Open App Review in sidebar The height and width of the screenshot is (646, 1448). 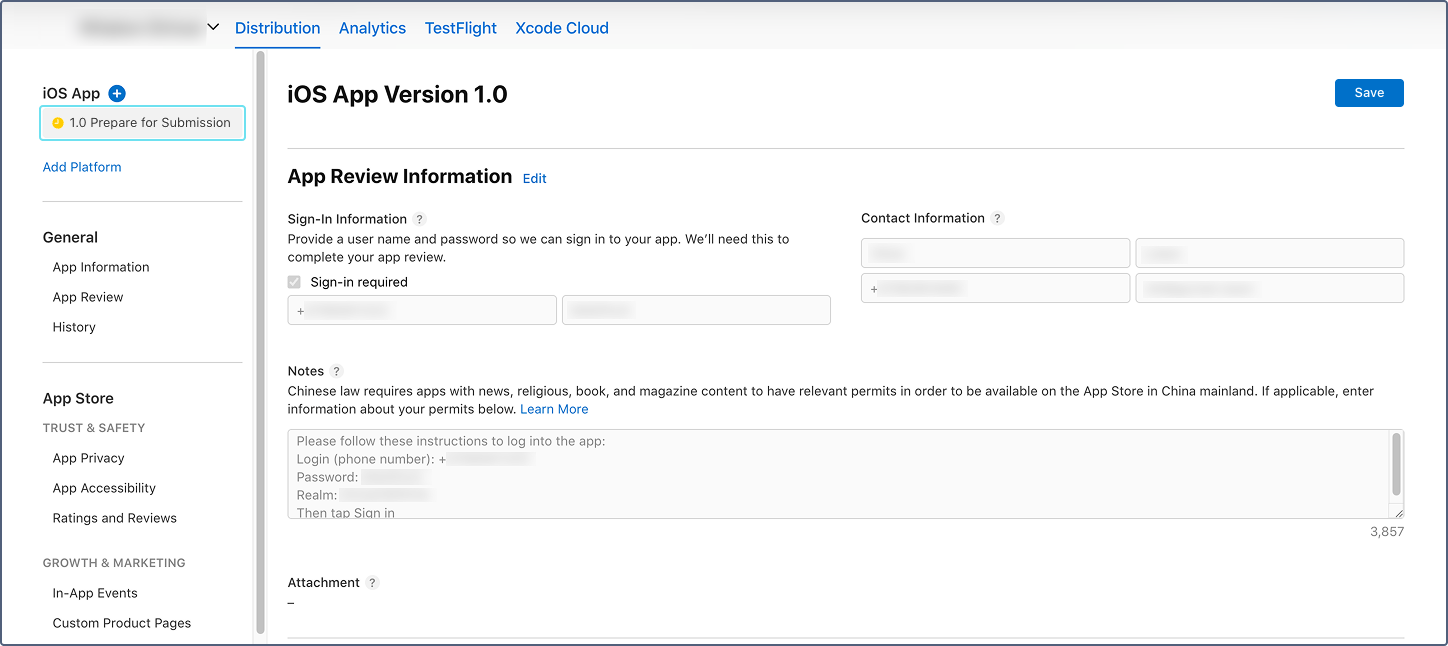pos(88,297)
